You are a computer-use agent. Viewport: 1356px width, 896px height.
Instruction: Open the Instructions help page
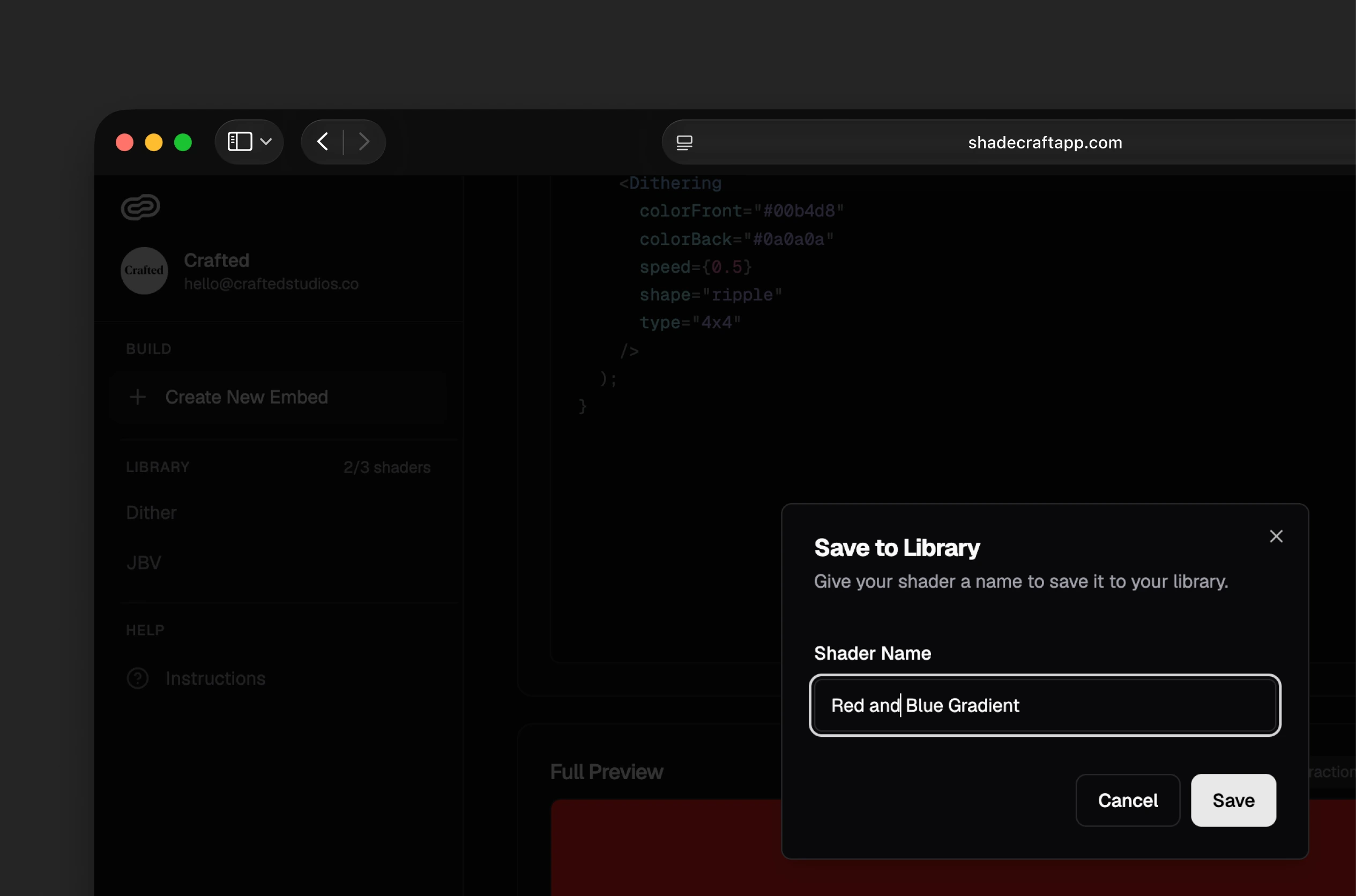tap(215, 678)
